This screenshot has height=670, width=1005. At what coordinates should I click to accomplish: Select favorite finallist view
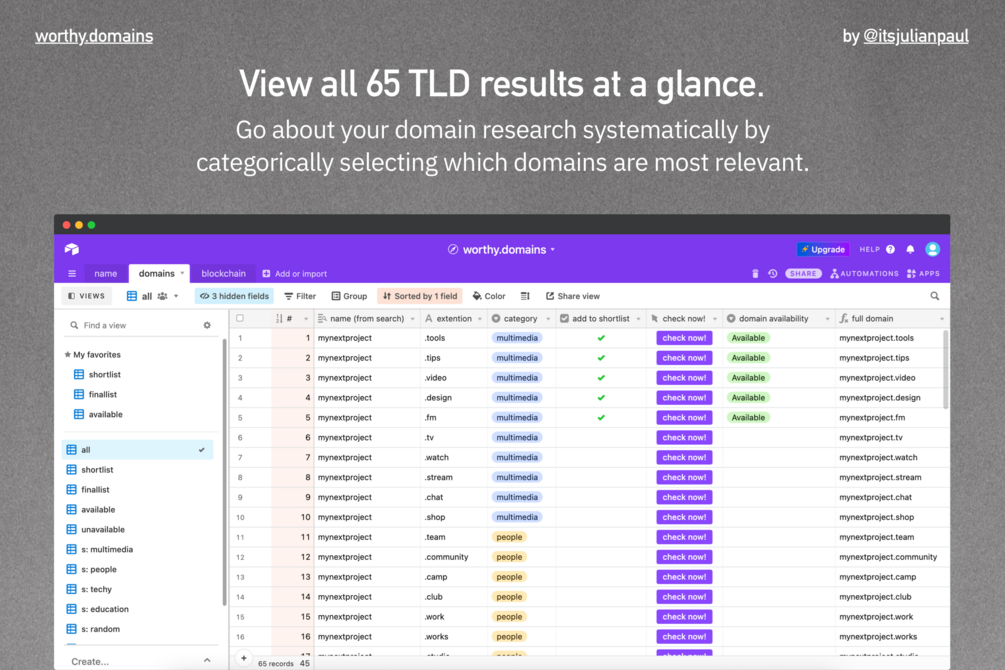click(x=103, y=394)
